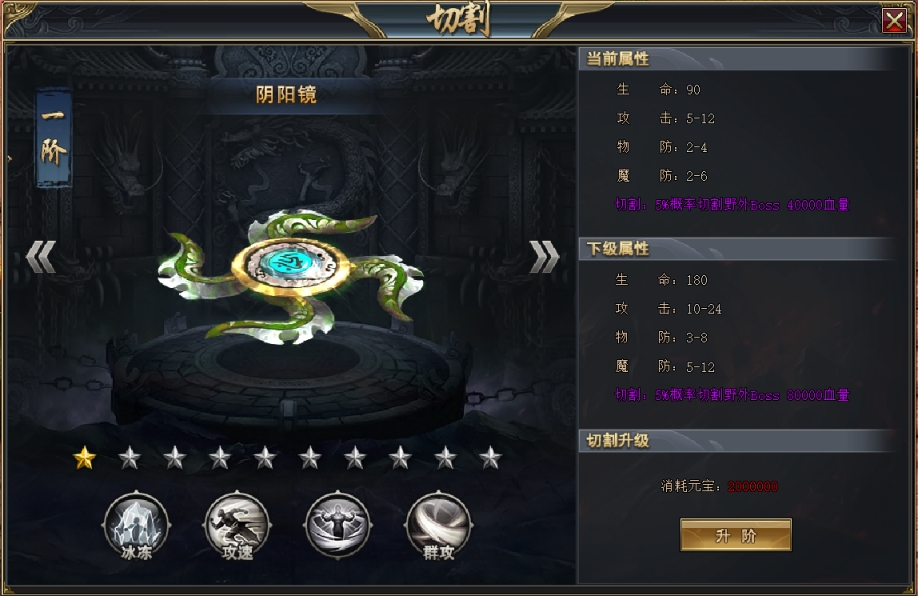The width and height of the screenshot is (919, 596).
Task: Click the 一阶 tier banner
Action: (x=54, y=138)
